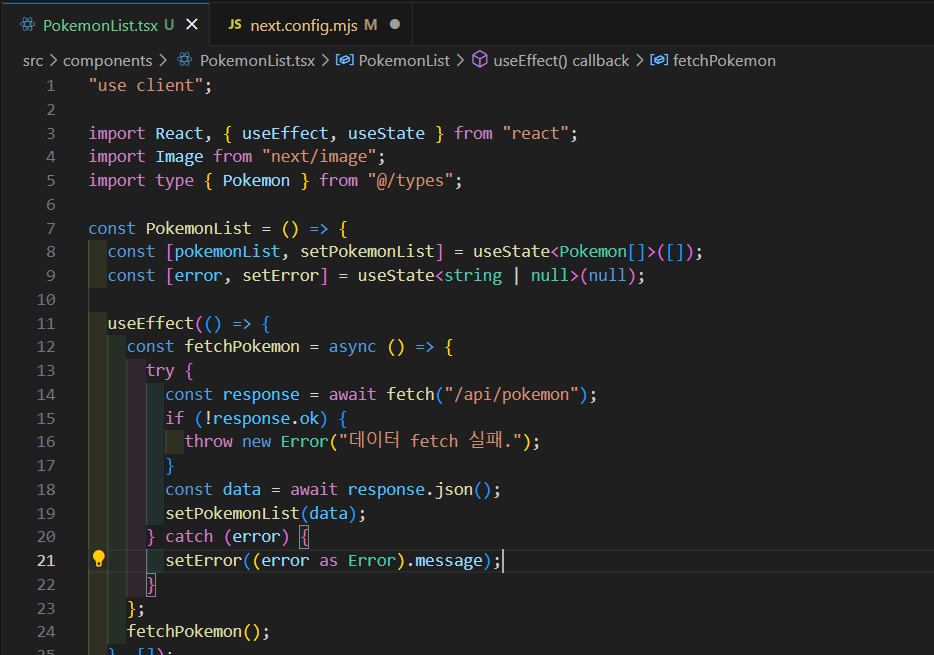Viewport: 934px width, 655px height.
Task: Click line number 1 in gutter
Action: [x=51, y=86]
